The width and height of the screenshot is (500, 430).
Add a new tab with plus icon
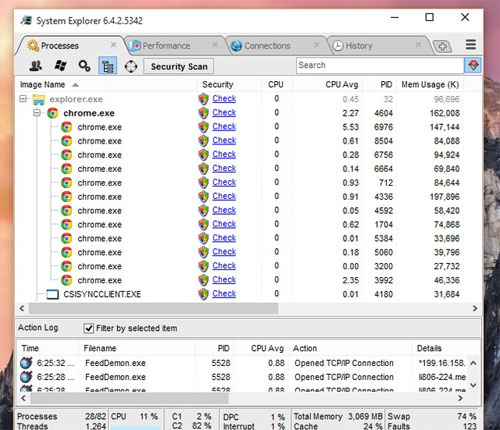point(442,46)
